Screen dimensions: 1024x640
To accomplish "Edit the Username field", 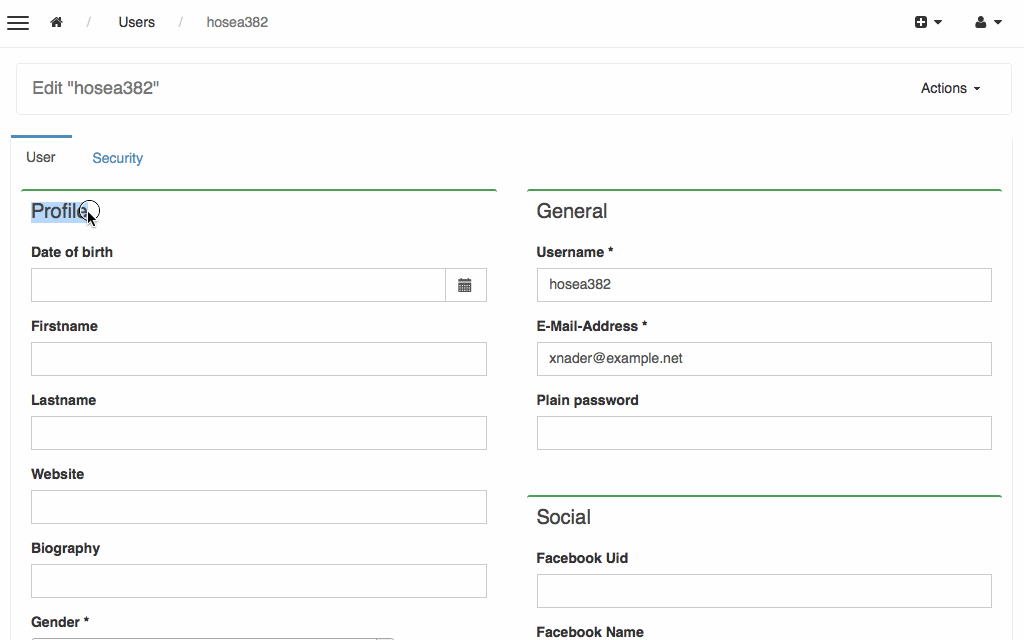I will pyautogui.click(x=764, y=285).
